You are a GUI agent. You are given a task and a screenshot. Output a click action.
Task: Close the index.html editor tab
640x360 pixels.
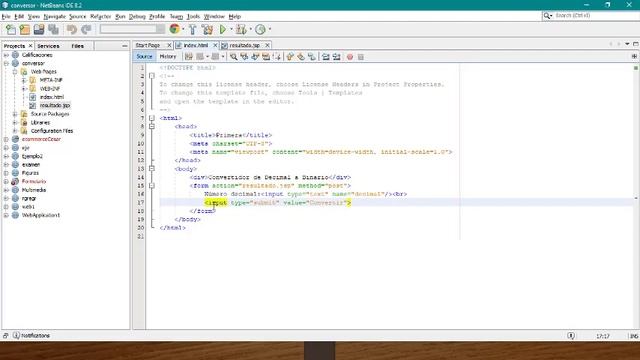[x=215, y=45]
